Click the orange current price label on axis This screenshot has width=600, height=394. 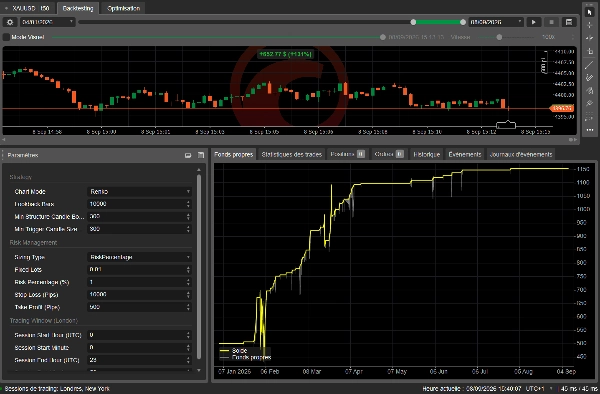(562, 109)
